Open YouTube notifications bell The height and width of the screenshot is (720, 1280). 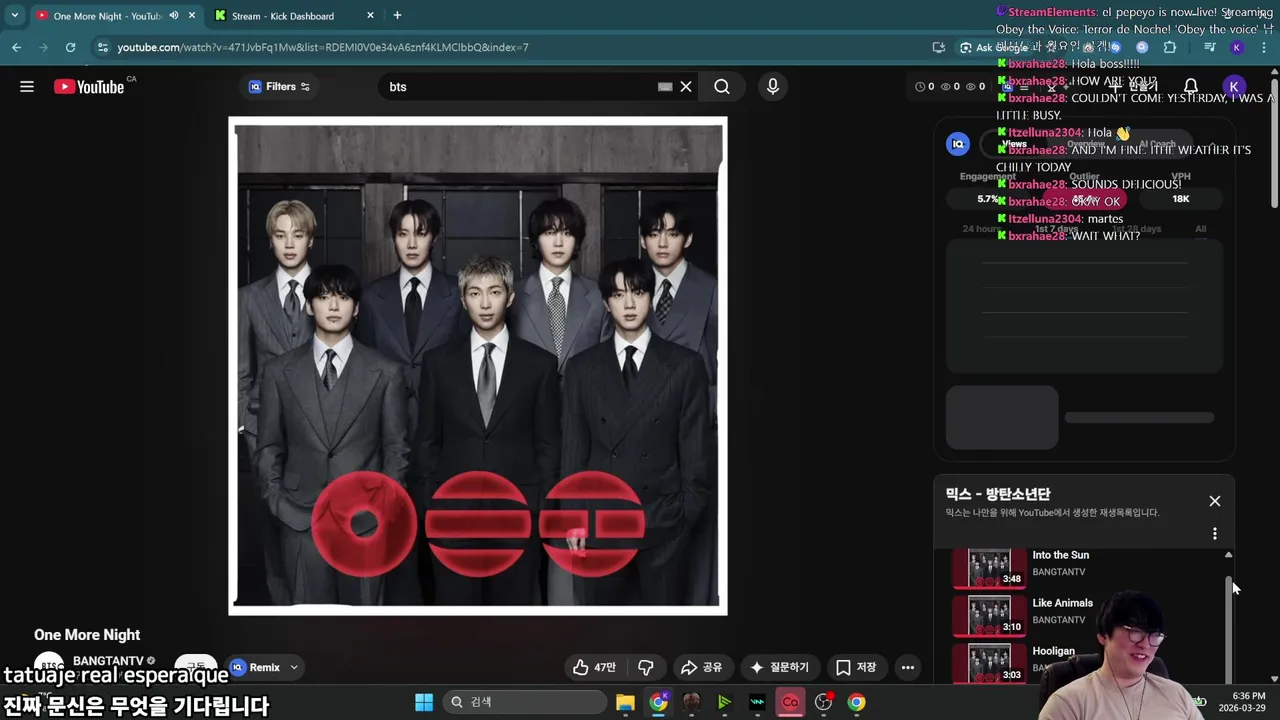[x=1190, y=87]
